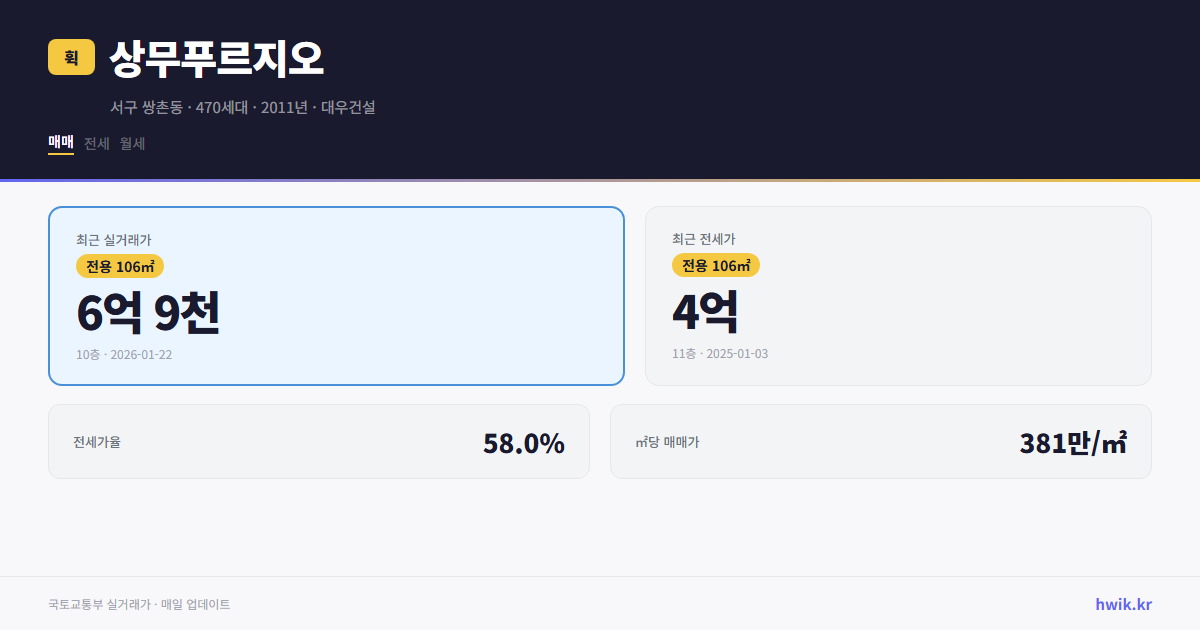Select the 최근 실거래가 card

tap(335, 295)
